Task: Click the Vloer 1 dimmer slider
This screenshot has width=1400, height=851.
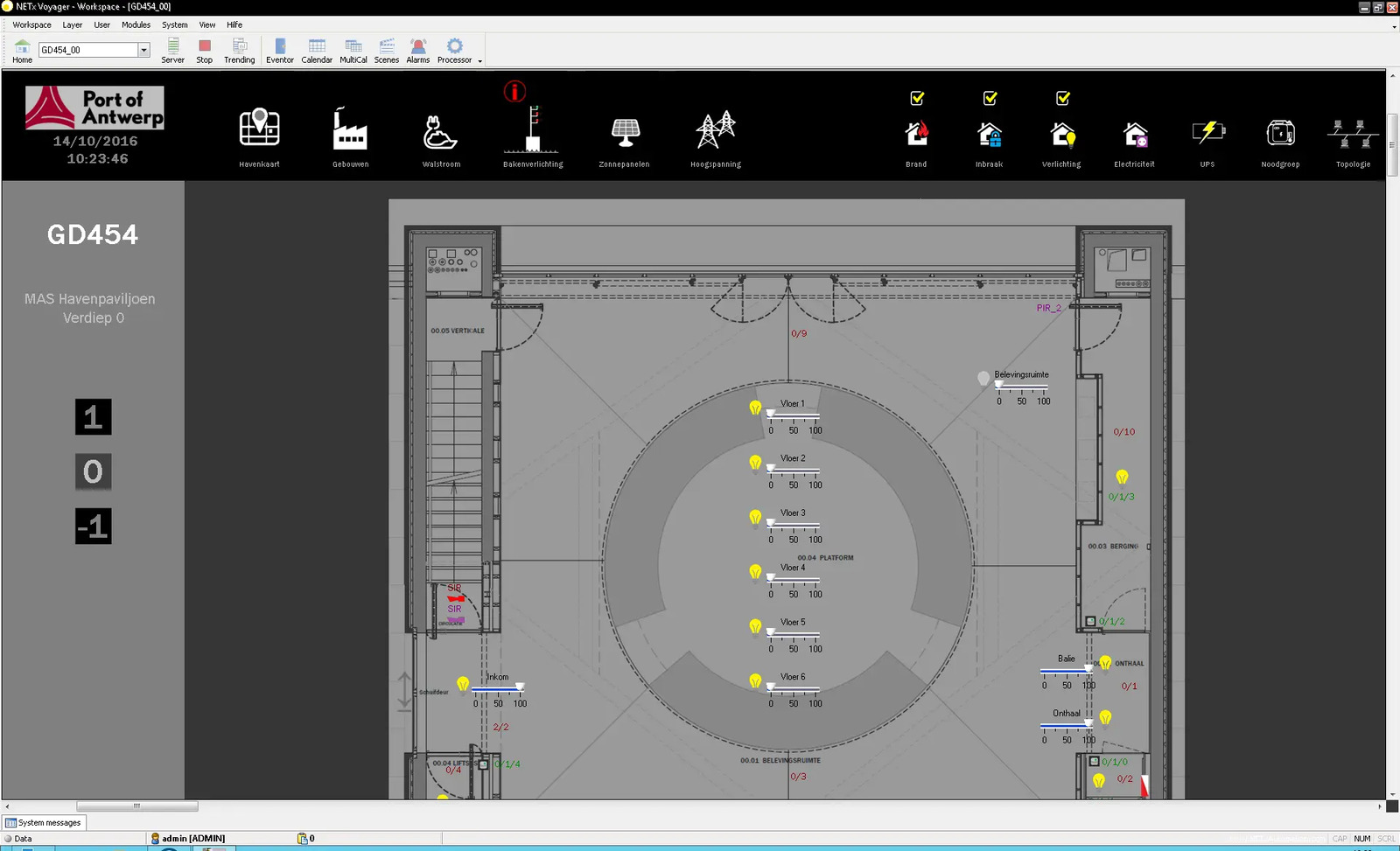Action: coord(793,415)
